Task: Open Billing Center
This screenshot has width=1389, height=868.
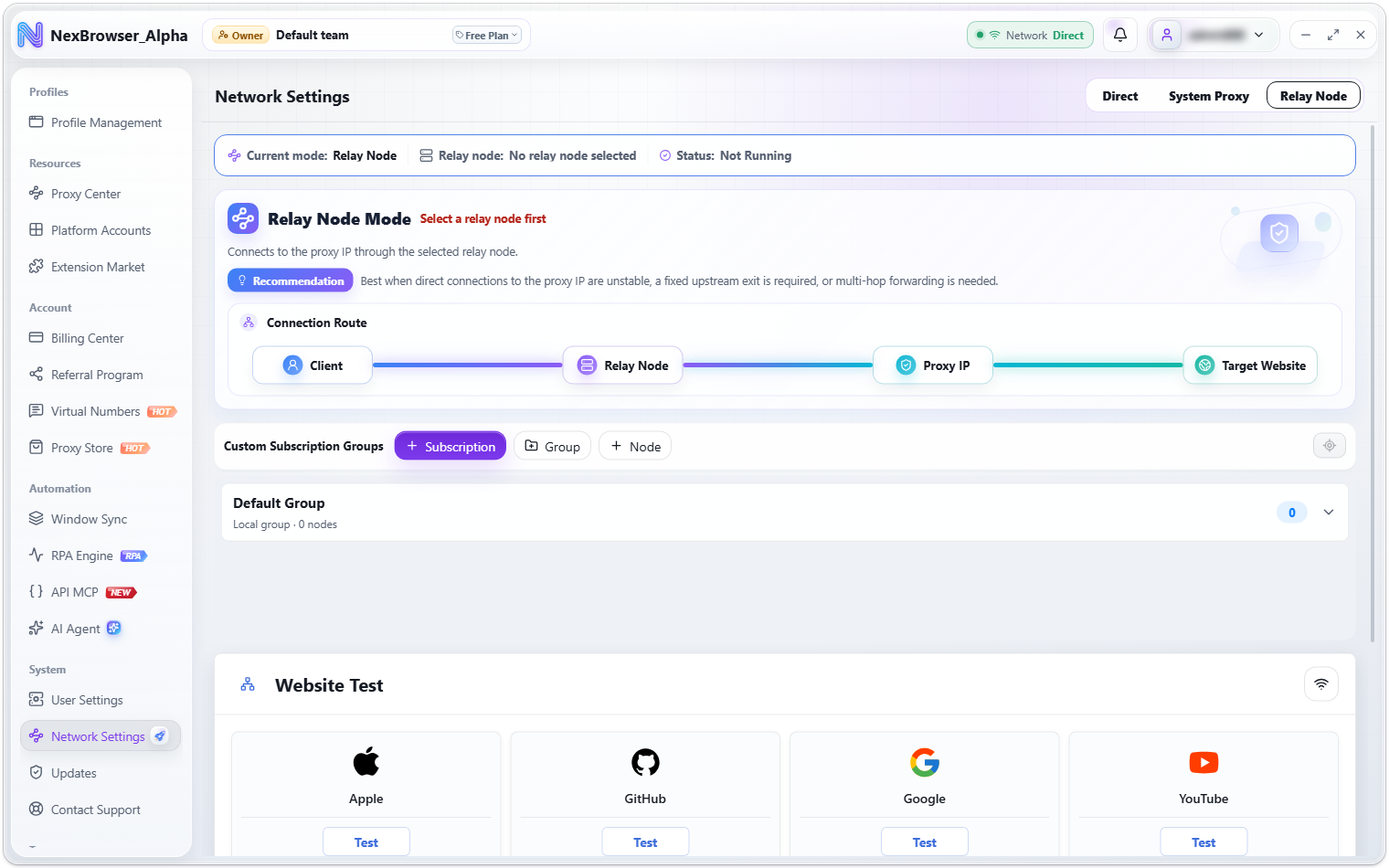Action: click(x=101, y=338)
